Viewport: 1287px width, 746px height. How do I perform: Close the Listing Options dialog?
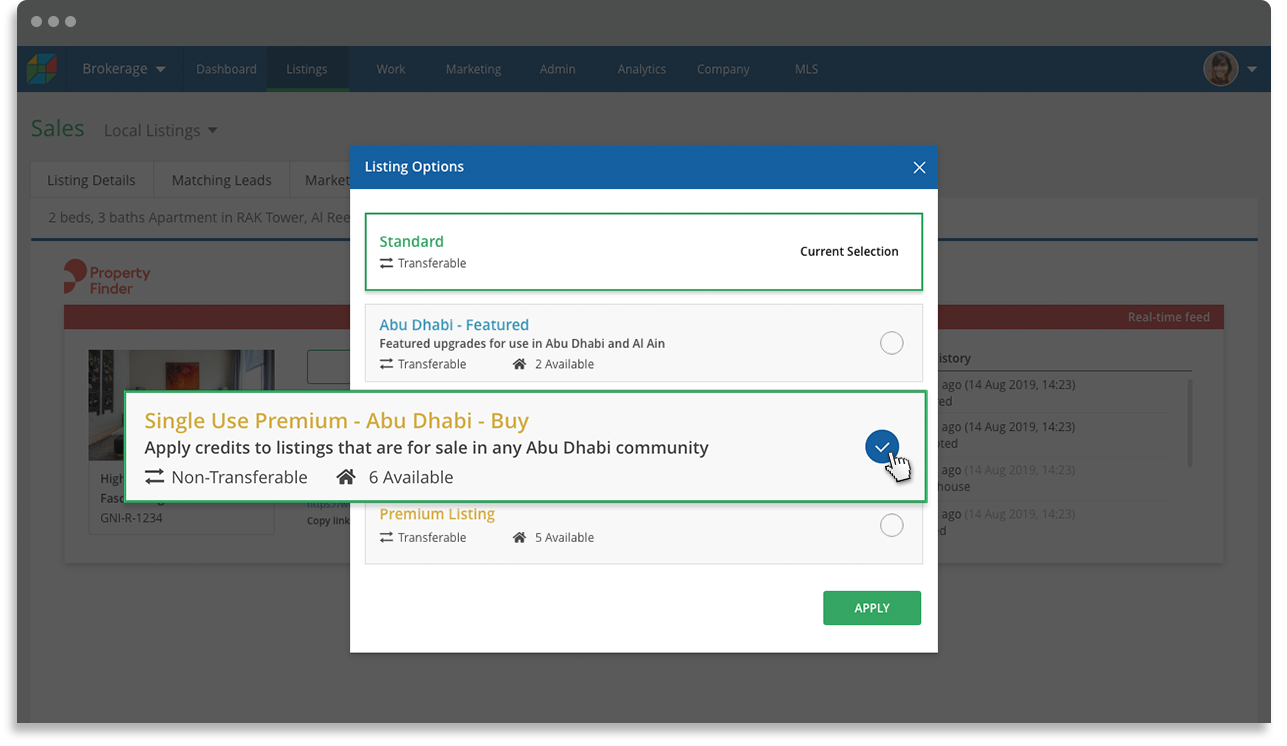point(919,167)
